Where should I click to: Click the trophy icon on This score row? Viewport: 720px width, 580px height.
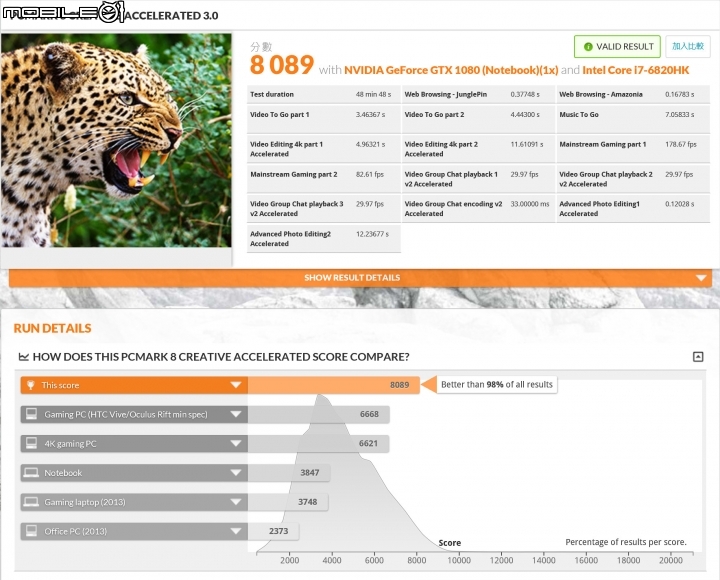click(31, 385)
